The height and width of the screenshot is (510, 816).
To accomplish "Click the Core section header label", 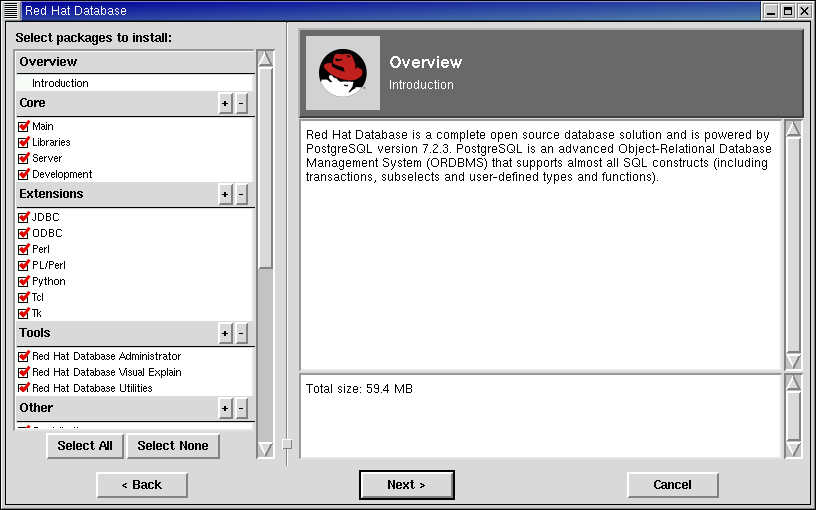I will click(32, 103).
